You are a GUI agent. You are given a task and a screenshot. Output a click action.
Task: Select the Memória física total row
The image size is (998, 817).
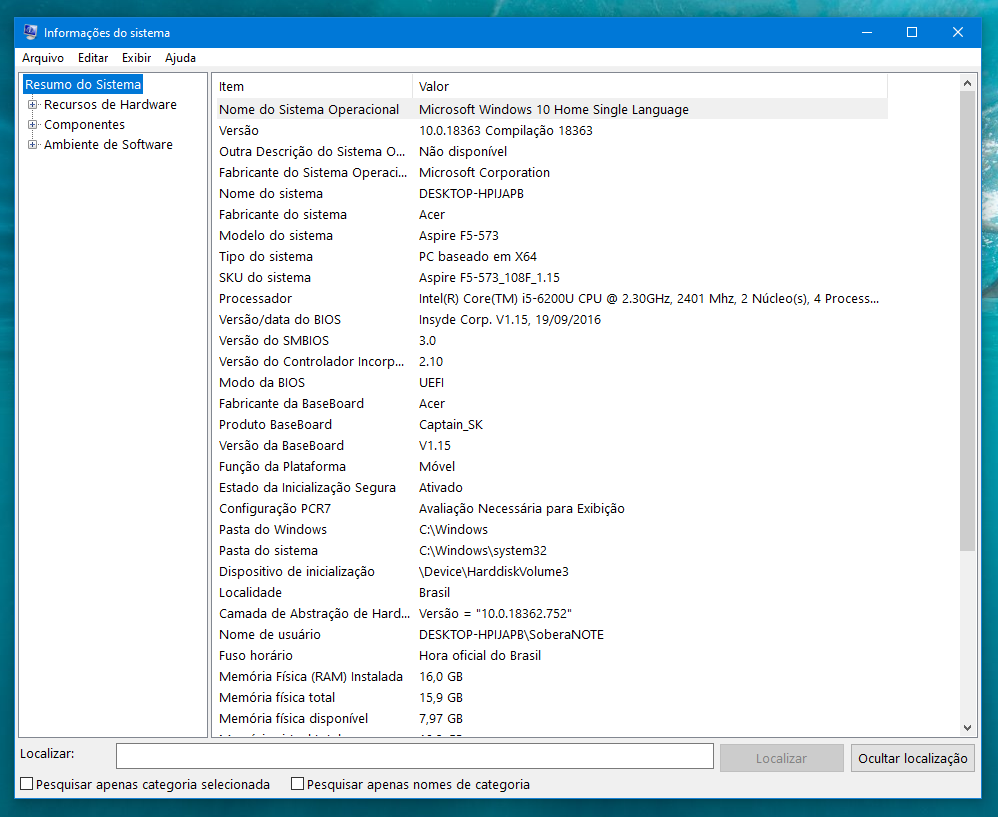552,697
